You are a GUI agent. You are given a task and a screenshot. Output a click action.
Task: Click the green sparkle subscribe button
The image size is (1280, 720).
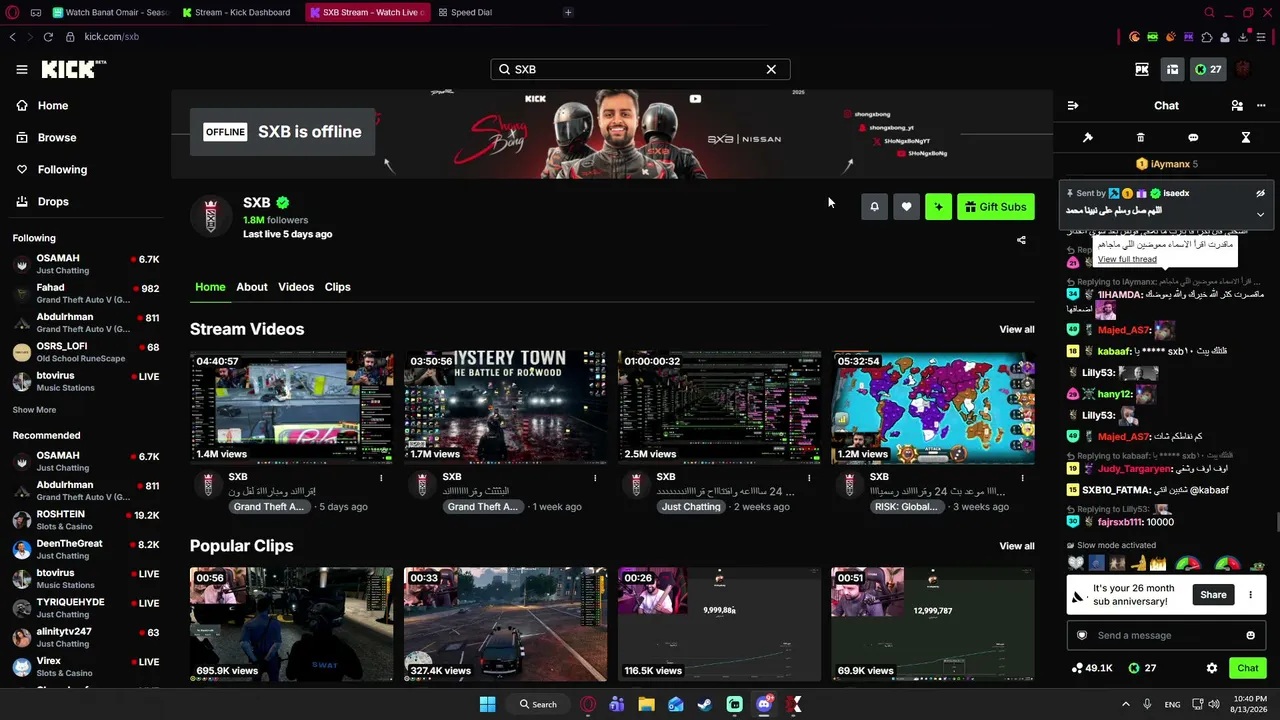point(938,207)
